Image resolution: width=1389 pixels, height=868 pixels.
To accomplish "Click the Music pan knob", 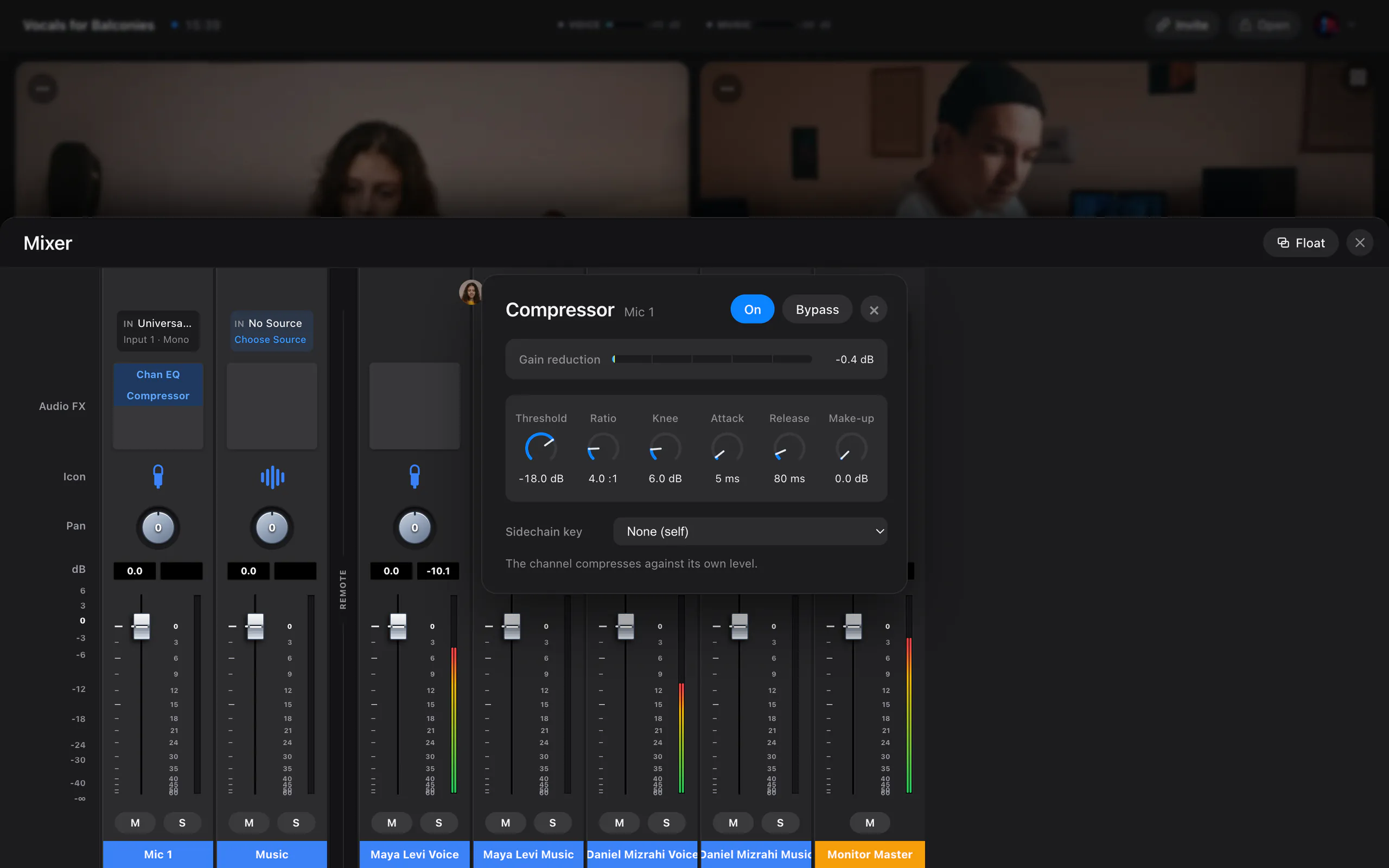I will 272,527.
